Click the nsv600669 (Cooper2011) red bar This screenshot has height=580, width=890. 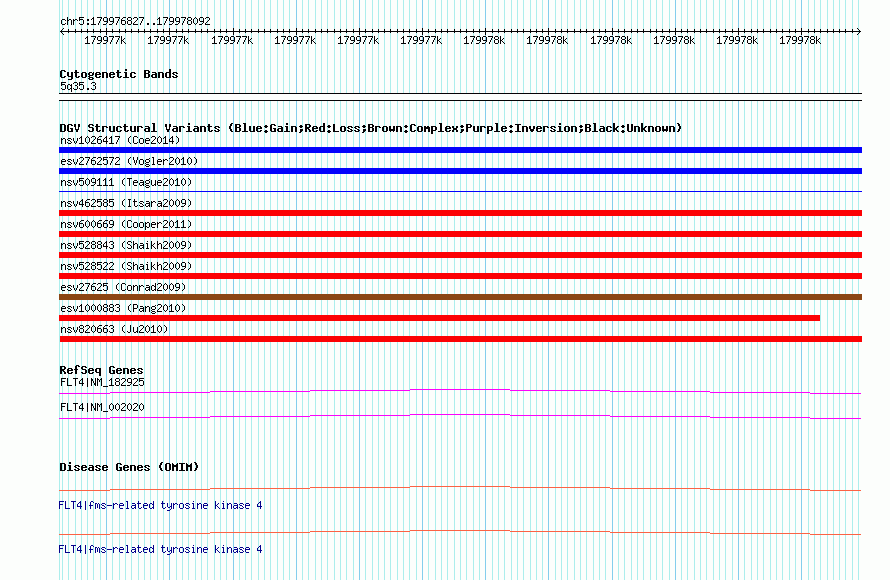460,234
